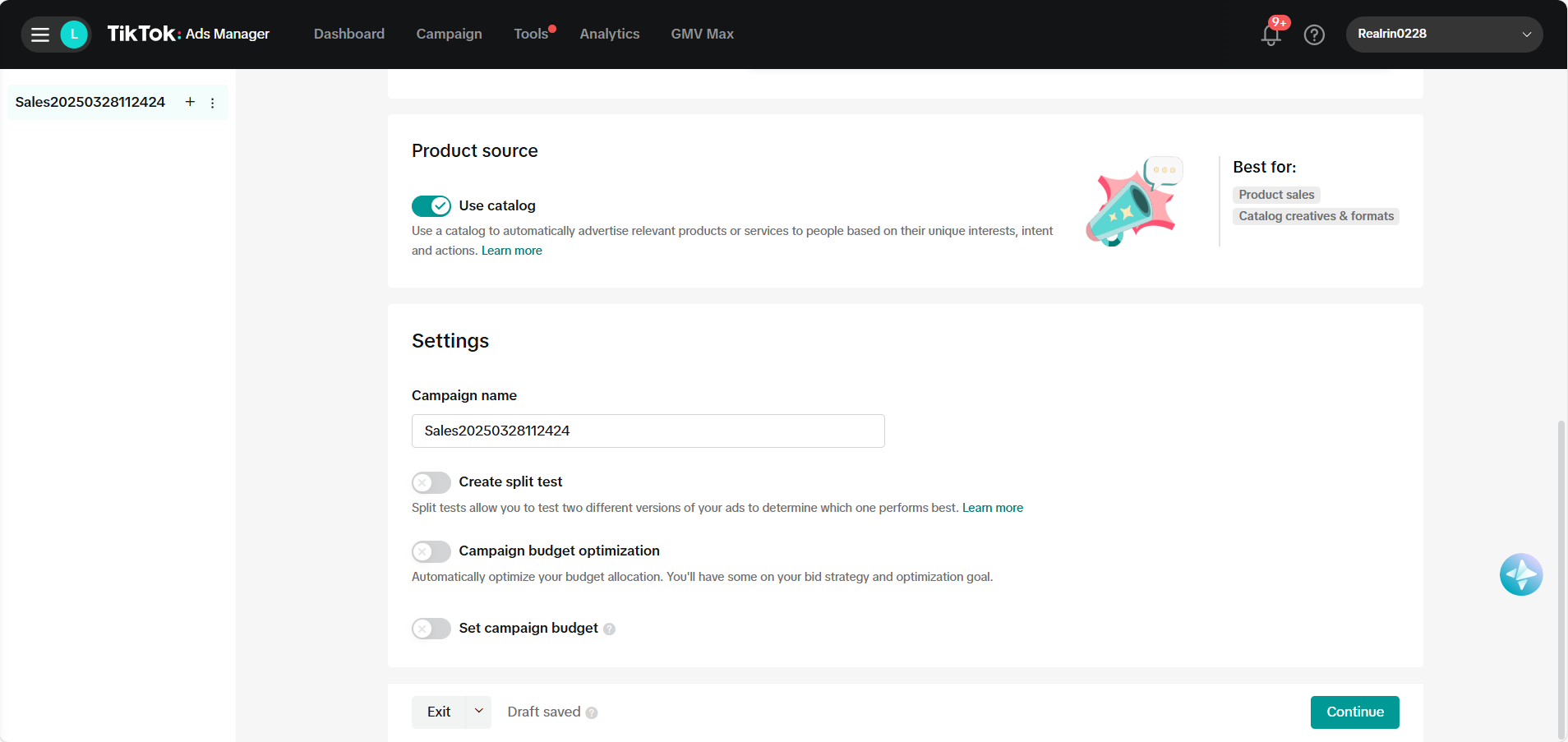Click the Campaign name input field

648,431
